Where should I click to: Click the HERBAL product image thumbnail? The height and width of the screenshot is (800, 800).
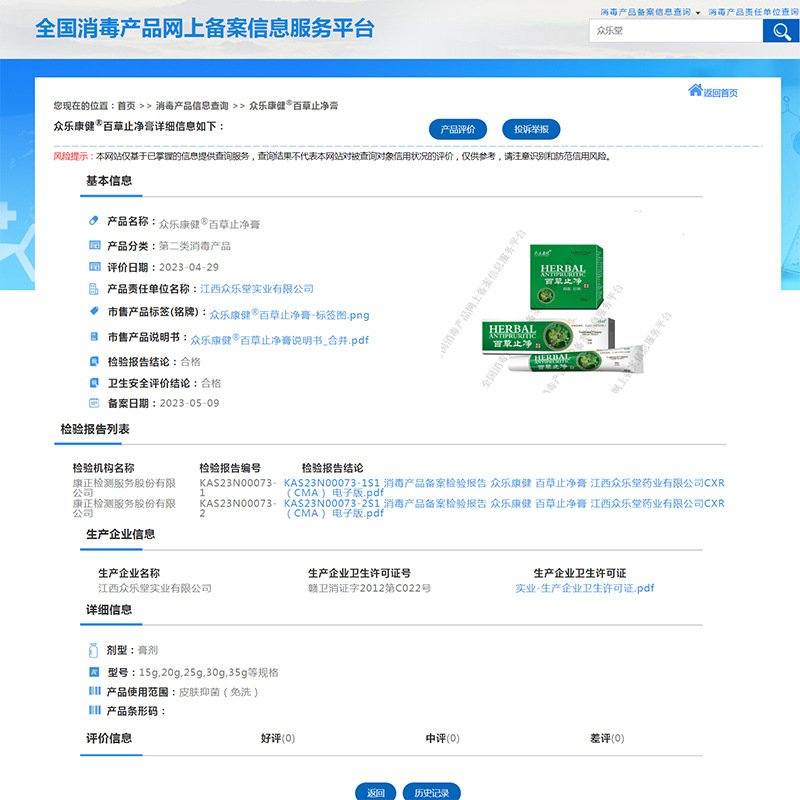click(x=563, y=308)
